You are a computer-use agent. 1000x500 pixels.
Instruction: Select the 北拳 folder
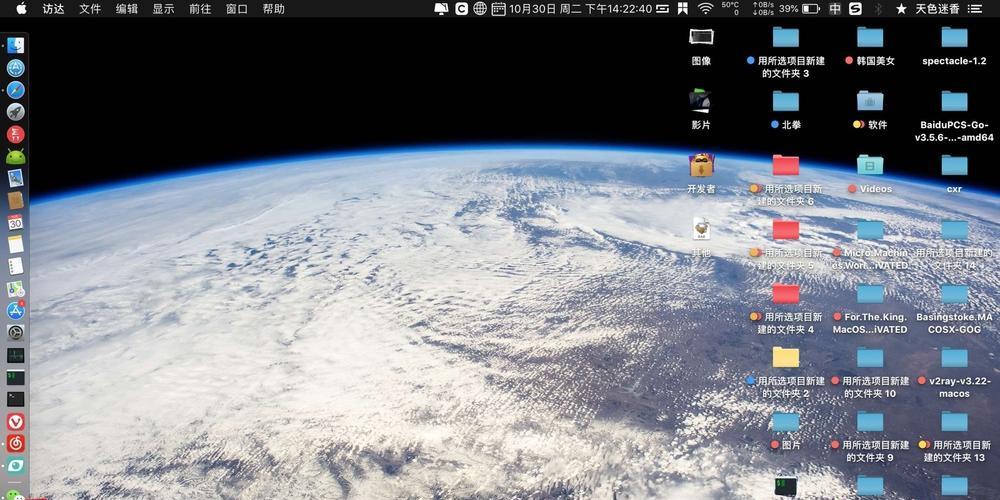(x=786, y=101)
